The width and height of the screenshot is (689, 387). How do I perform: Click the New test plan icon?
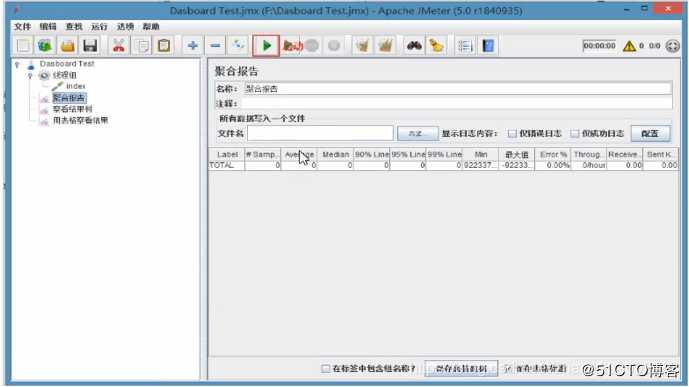24,46
